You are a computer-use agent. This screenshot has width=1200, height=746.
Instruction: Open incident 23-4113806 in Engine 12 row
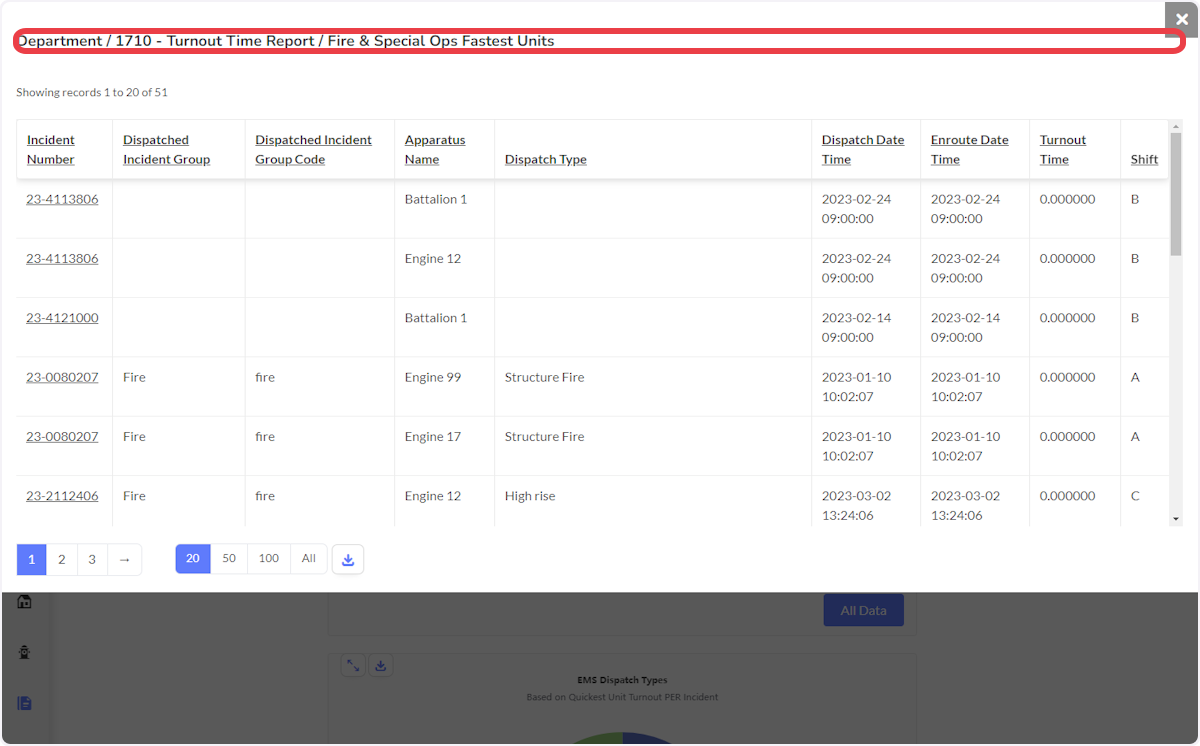click(x=62, y=258)
